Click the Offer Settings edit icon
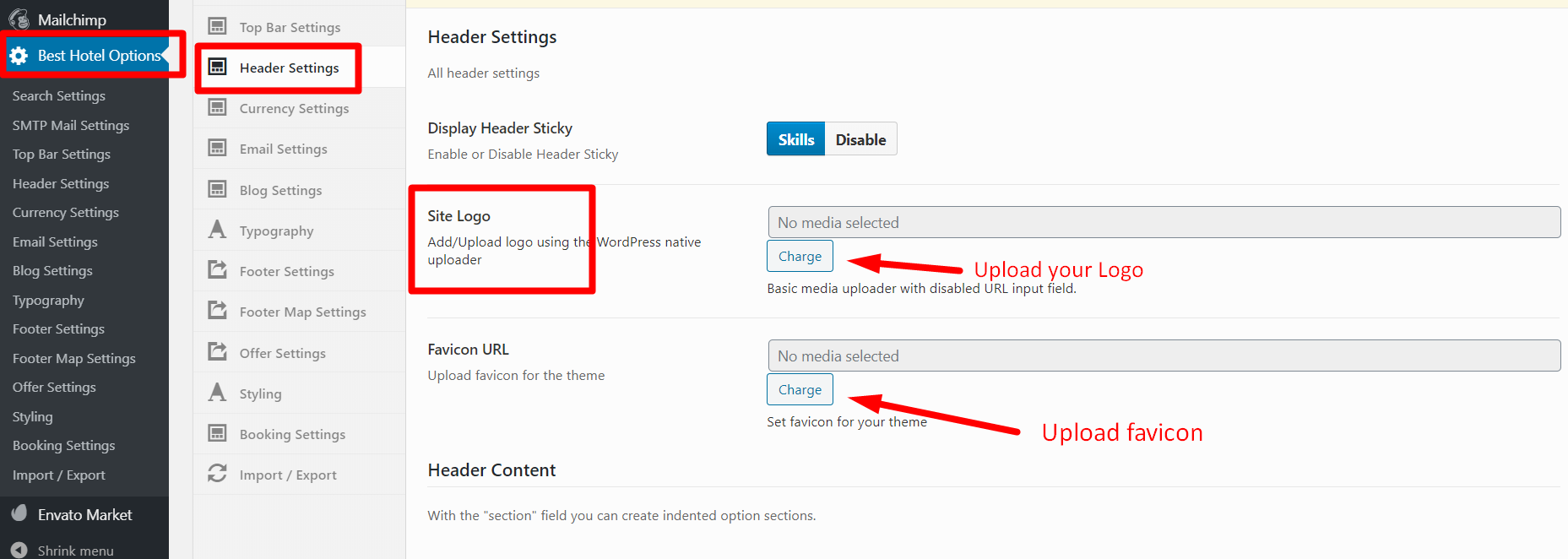The image size is (1568, 559). pyautogui.click(x=217, y=352)
